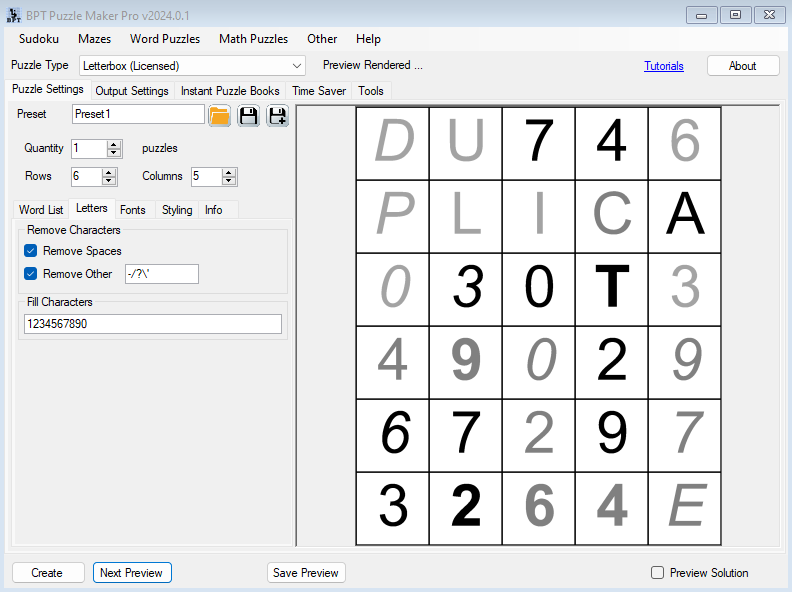The width and height of the screenshot is (792, 592).
Task: Expand the Puzzle Type dropdown
Action: (296, 66)
